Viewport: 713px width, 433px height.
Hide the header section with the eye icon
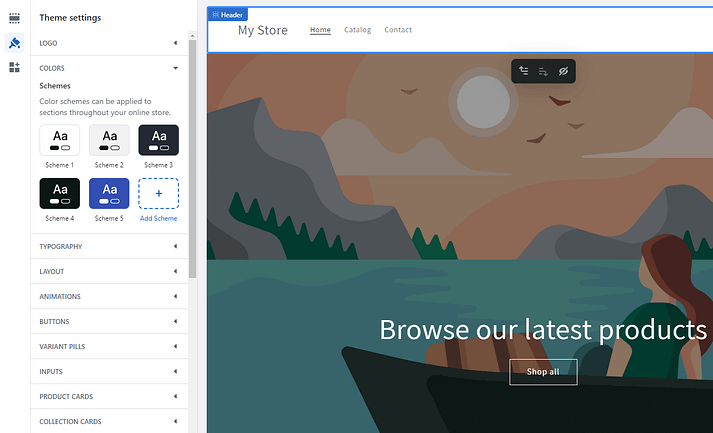tap(563, 72)
